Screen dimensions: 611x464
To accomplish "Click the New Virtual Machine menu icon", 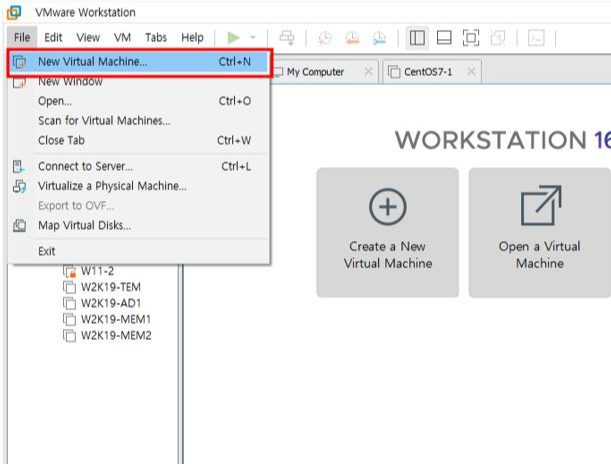I will click(x=19, y=62).
